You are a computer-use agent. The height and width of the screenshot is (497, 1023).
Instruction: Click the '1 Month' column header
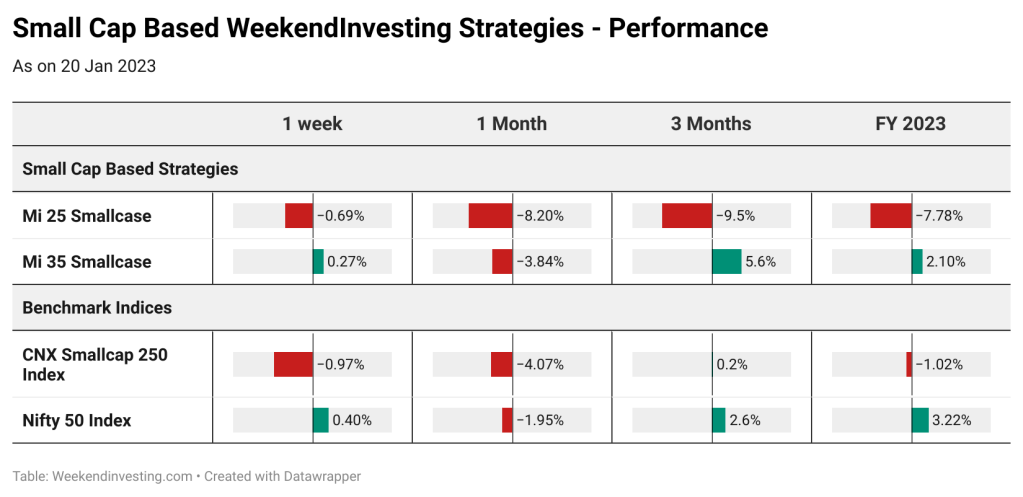pos(512,124)
